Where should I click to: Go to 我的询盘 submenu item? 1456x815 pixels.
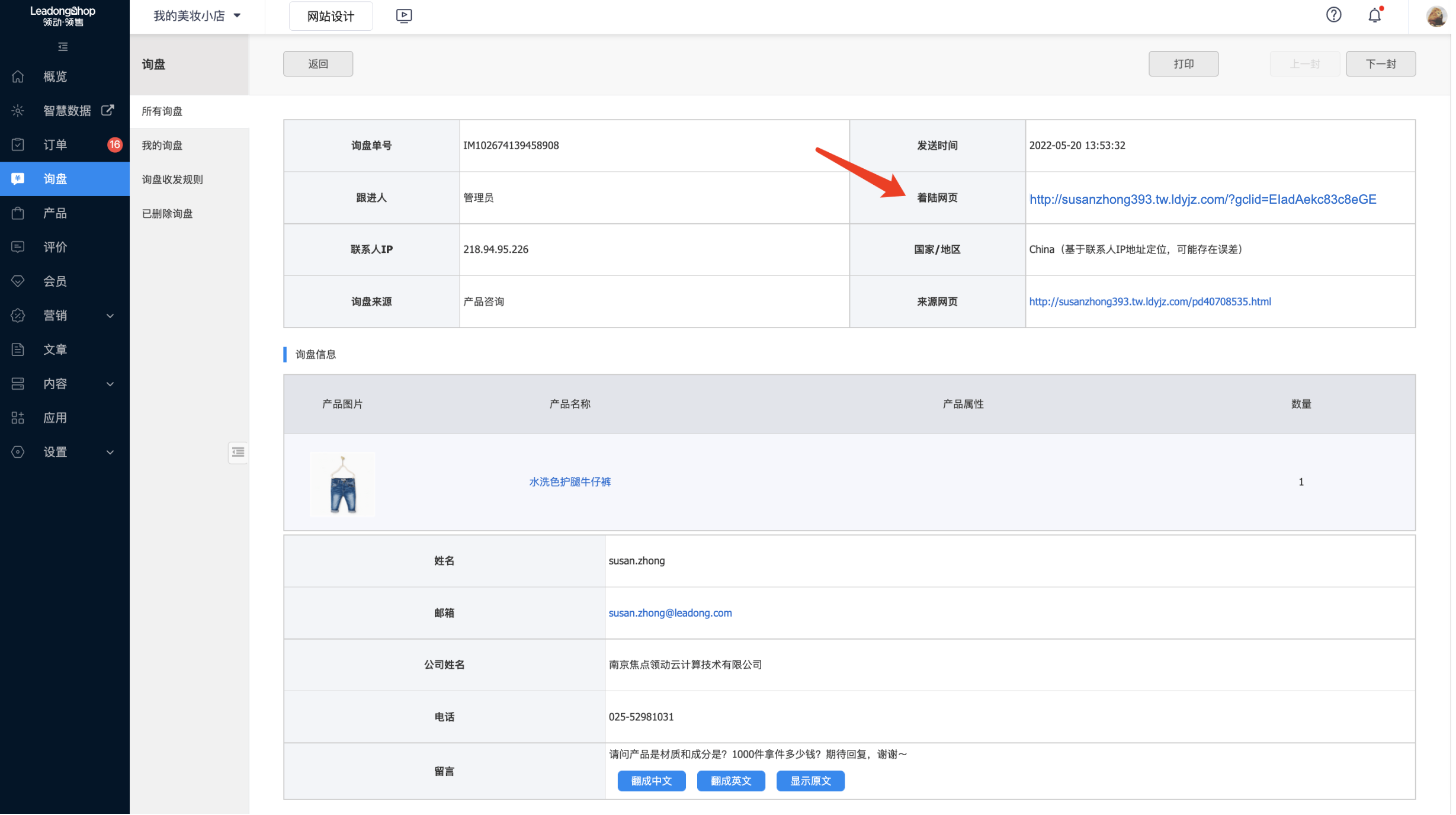(162, 146)
